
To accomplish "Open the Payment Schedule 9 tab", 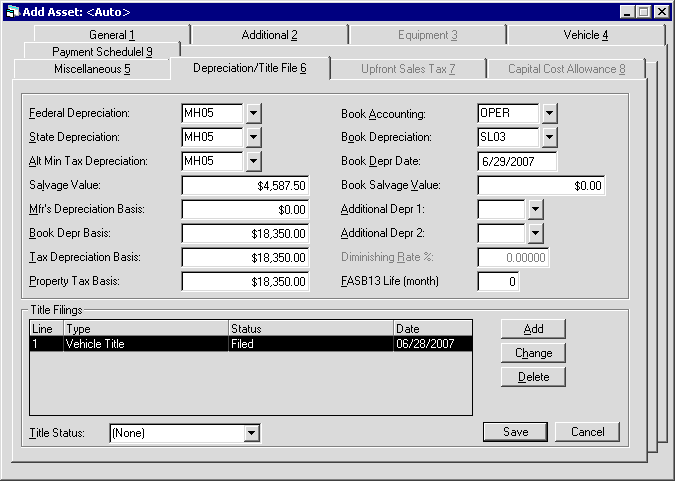I will 102,52.
